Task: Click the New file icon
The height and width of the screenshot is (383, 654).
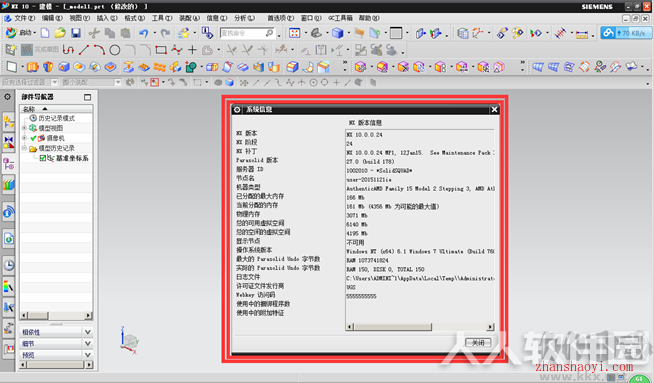Action: (x=45, y=33)
